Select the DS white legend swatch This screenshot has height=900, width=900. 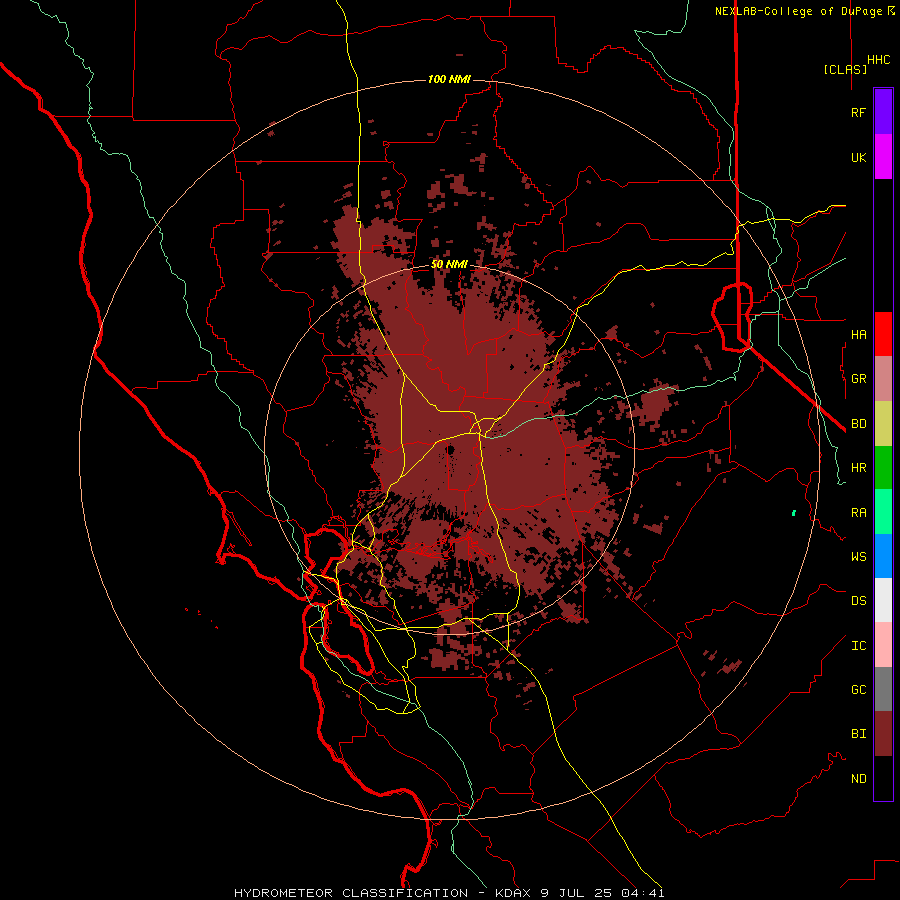pos(883,600)
